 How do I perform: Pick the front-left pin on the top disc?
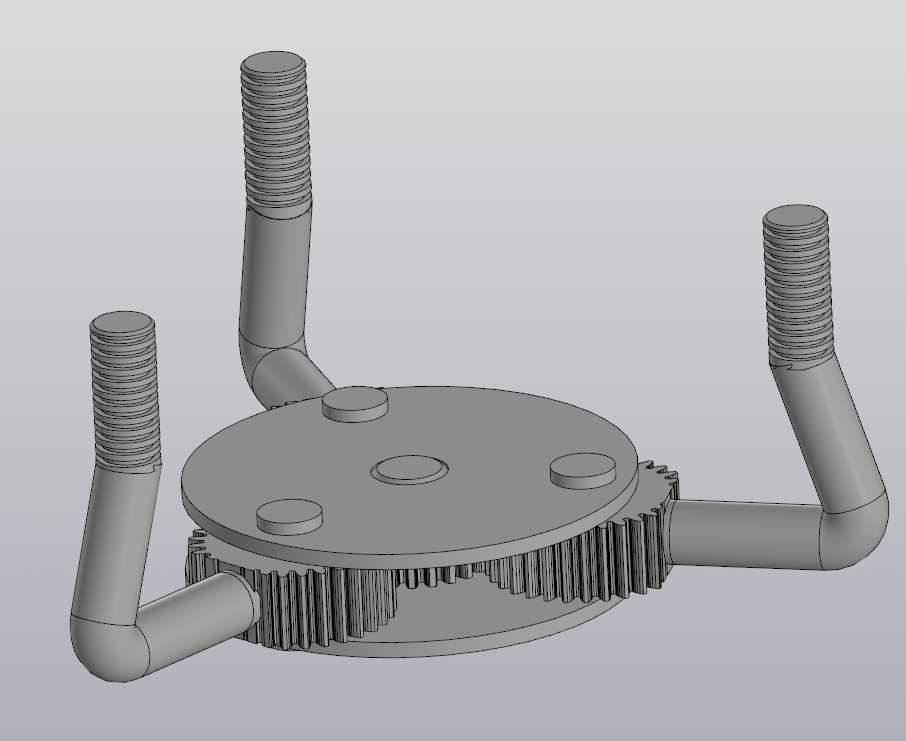290,514
